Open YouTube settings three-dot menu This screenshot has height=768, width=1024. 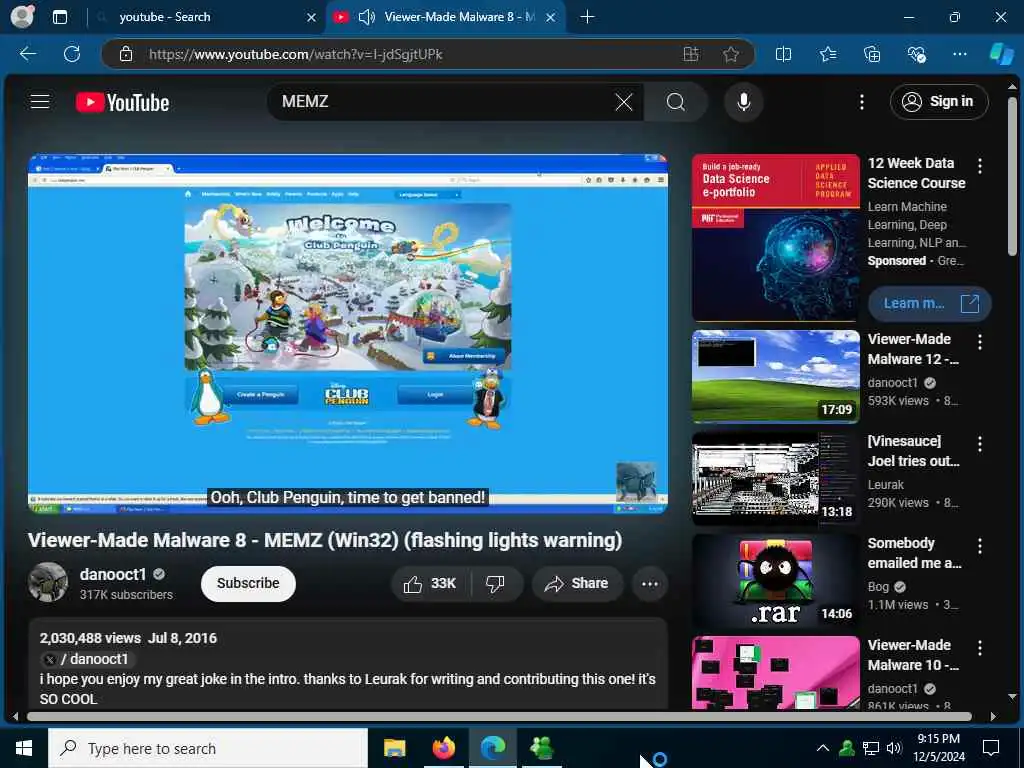862,102
